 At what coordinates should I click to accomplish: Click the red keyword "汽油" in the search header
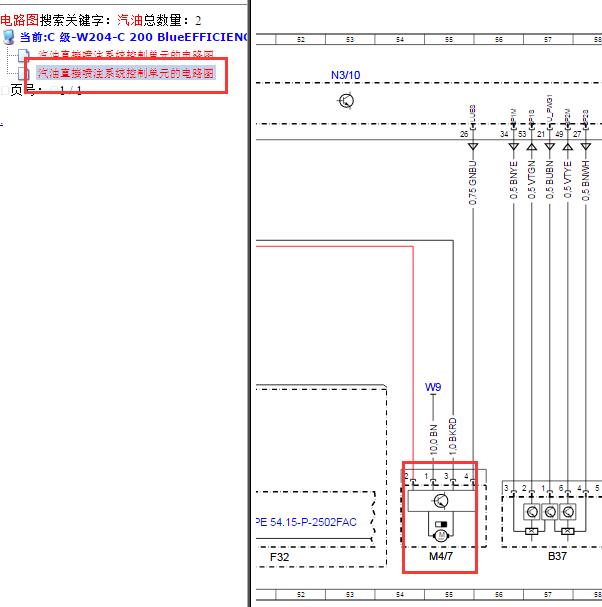point(130,20)
